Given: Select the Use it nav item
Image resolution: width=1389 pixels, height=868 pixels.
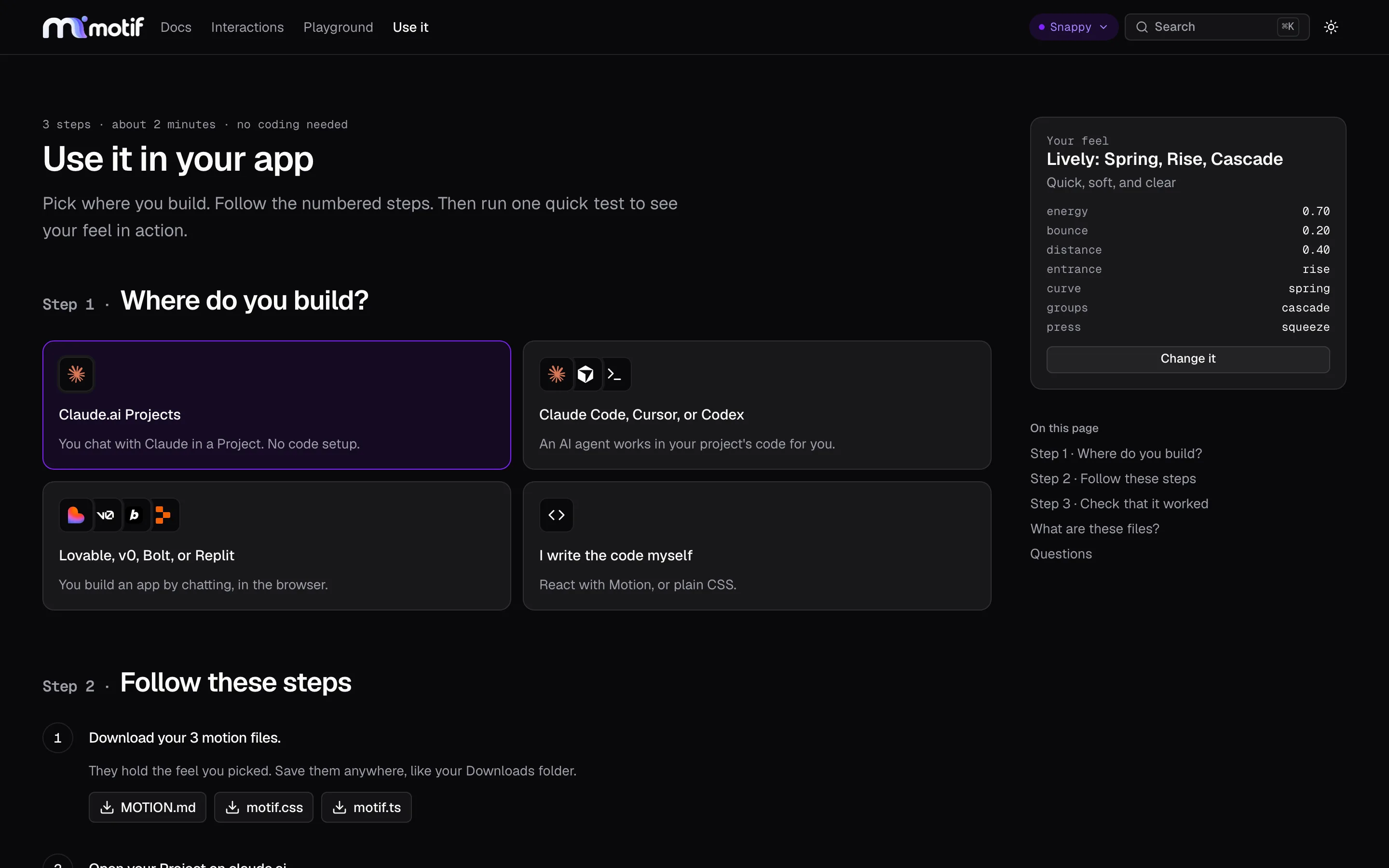Looking at the screenshot, I should [x=410, y=27].
